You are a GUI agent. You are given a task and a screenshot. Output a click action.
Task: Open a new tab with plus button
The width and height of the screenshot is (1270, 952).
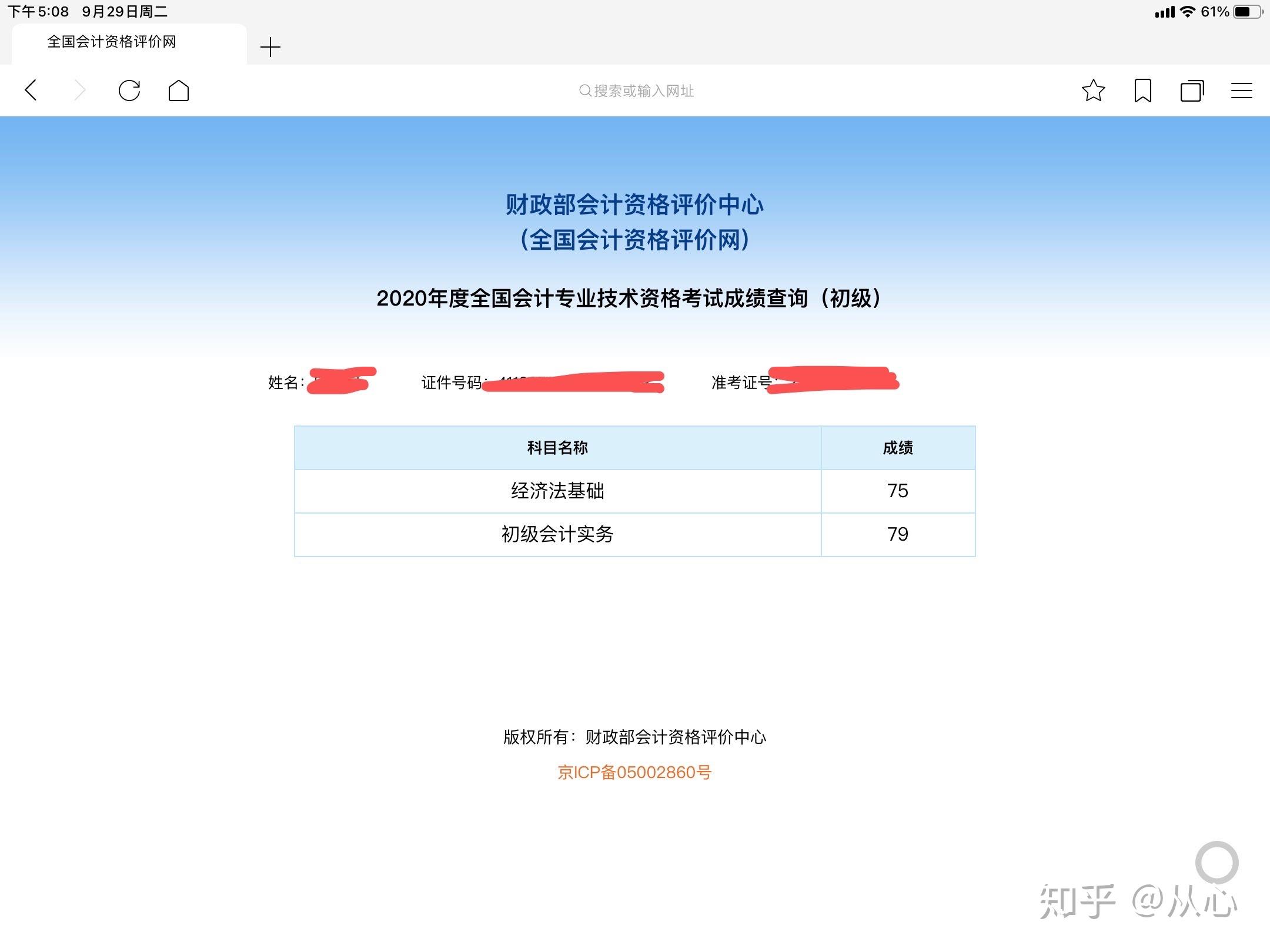tap(270, 47)
